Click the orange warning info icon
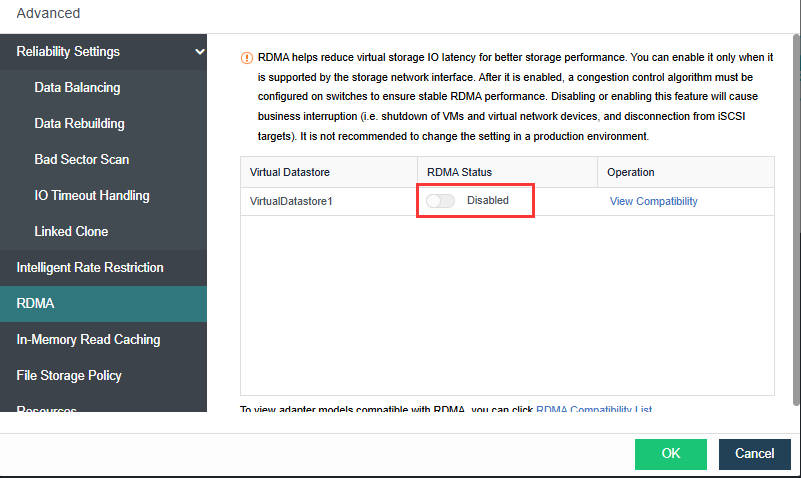This screenshot has width=801, height=478. click(247, 58)
